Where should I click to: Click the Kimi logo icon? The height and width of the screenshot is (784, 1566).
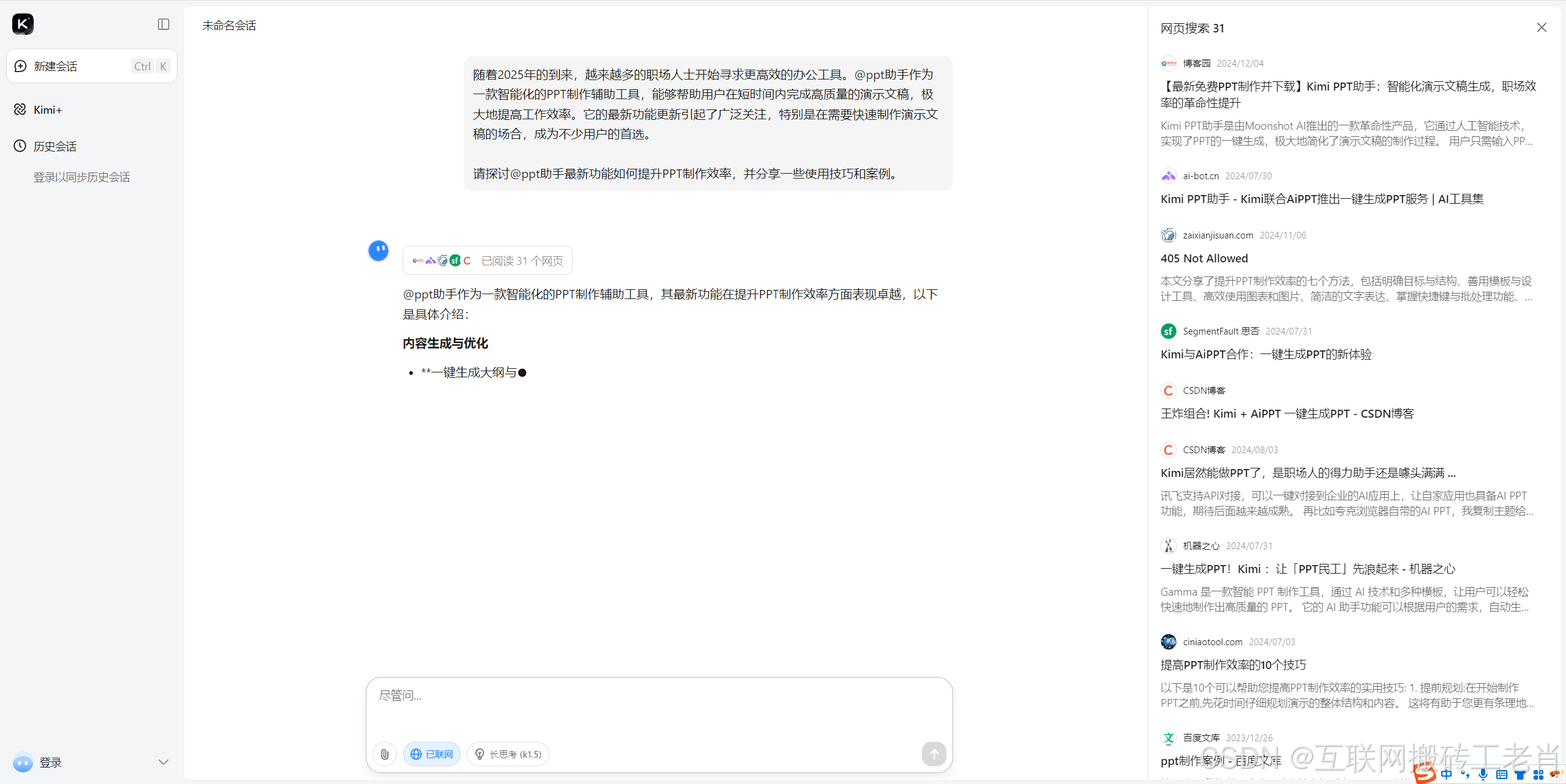point(23,24)
